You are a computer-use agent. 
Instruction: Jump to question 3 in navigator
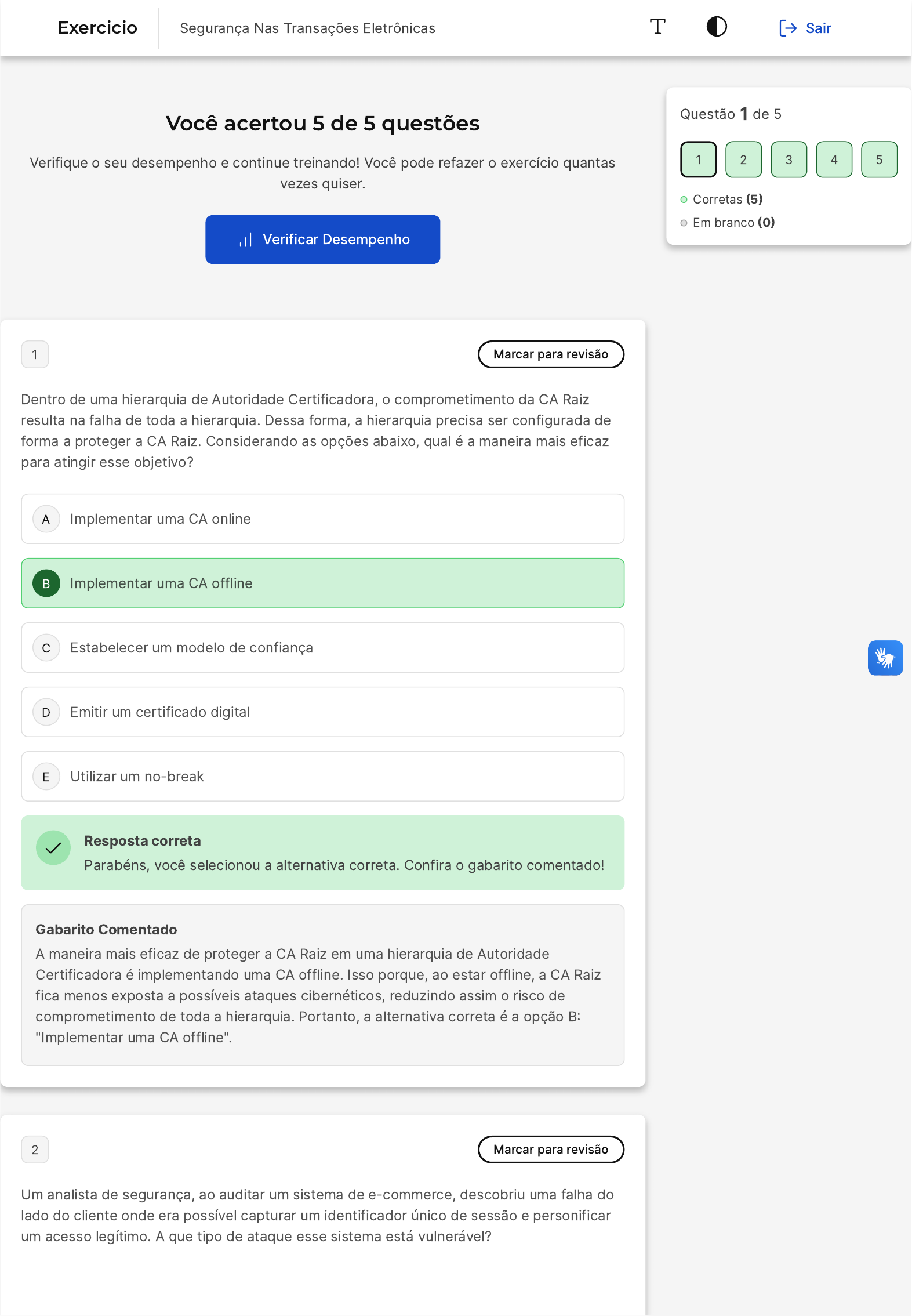(789, 159)
